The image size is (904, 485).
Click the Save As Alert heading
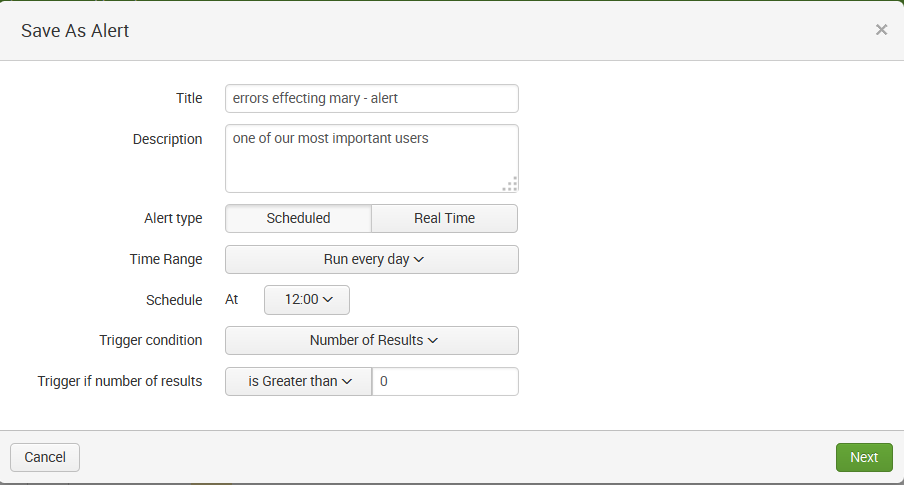point(75,31)
